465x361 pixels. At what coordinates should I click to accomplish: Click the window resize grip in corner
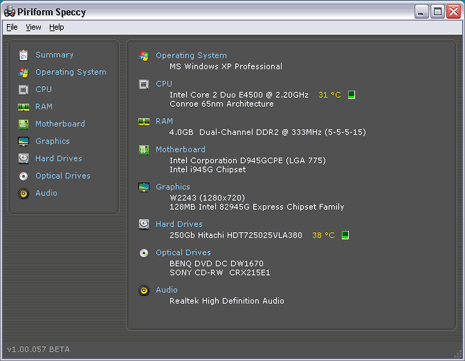click(x=458, y=354)
